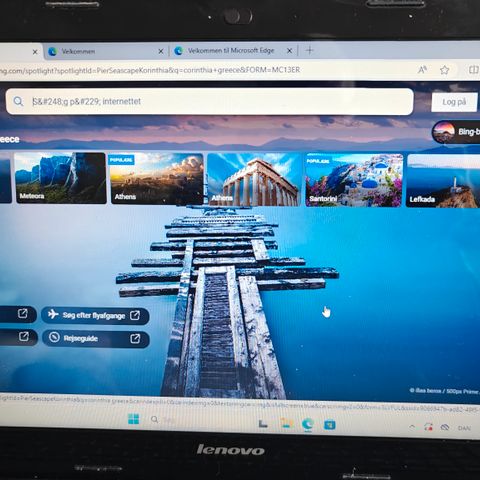Screen dimensions: 480x480
Task: Switch to Velkommen til Microsoft Edge tab
Action: [231, 51]
